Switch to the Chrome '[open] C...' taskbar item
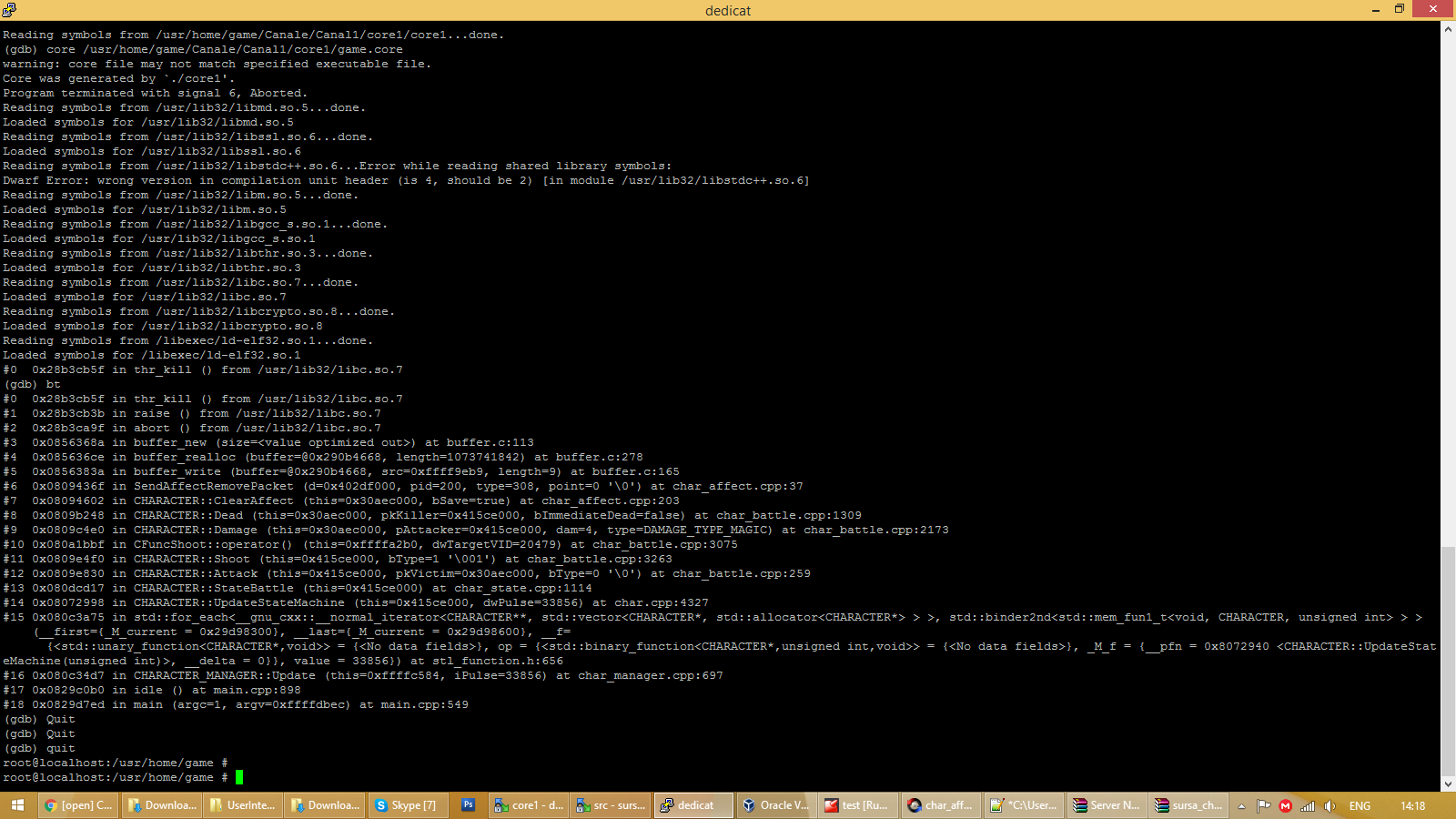The height and width of the screenshot is (819, 1456). pyautogui.click(x=79, y=805)
